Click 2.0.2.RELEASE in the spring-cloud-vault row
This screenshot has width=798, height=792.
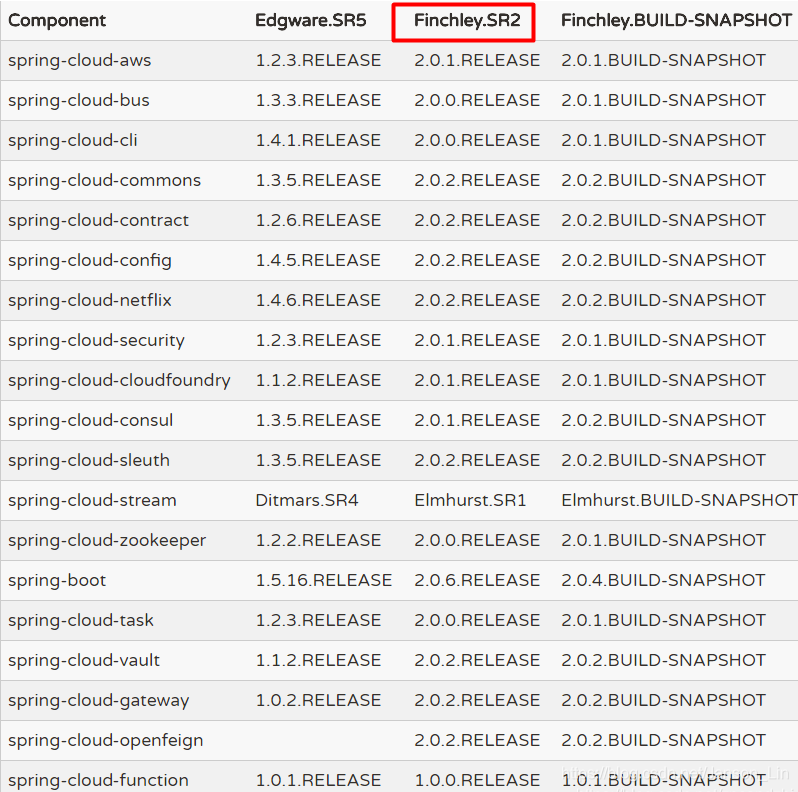477,660
